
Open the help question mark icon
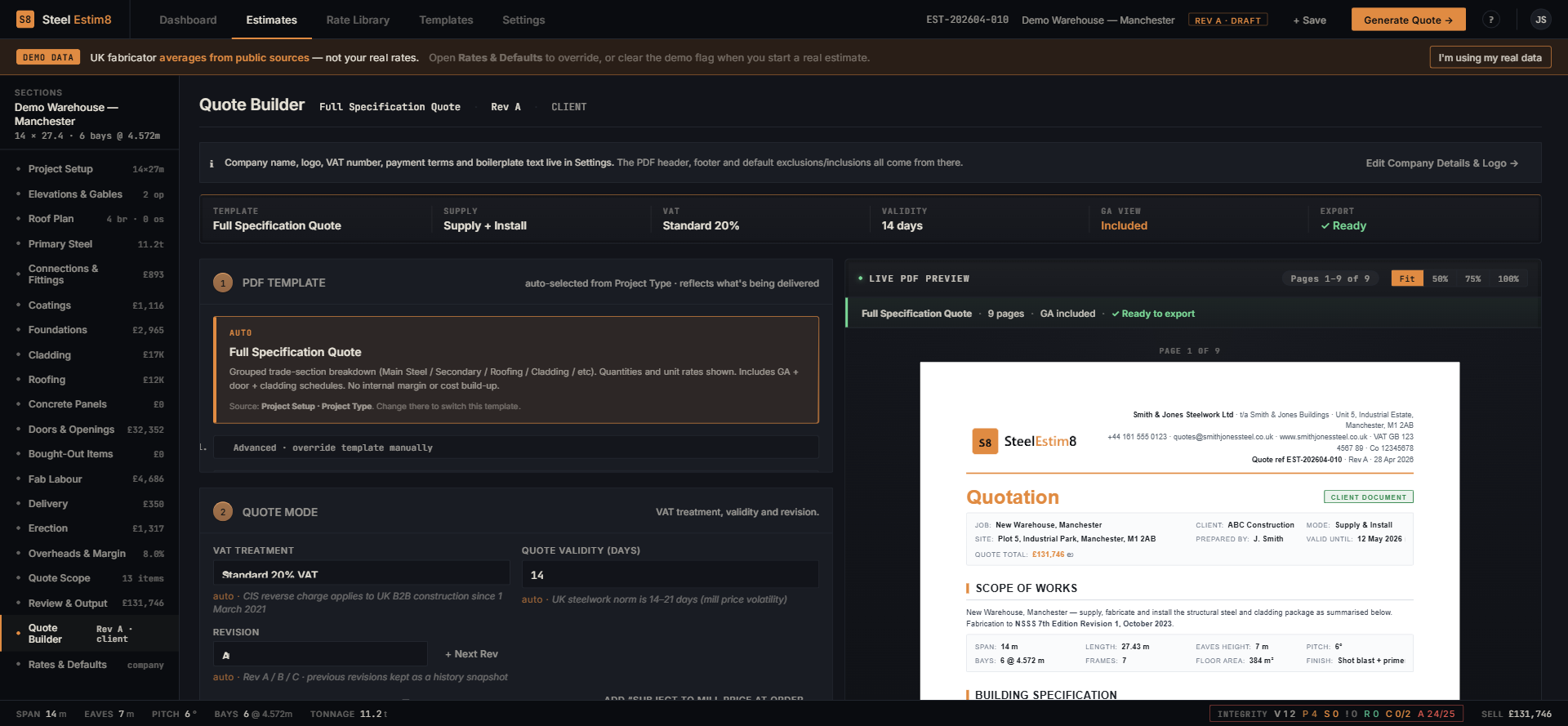pos(1491,20)
